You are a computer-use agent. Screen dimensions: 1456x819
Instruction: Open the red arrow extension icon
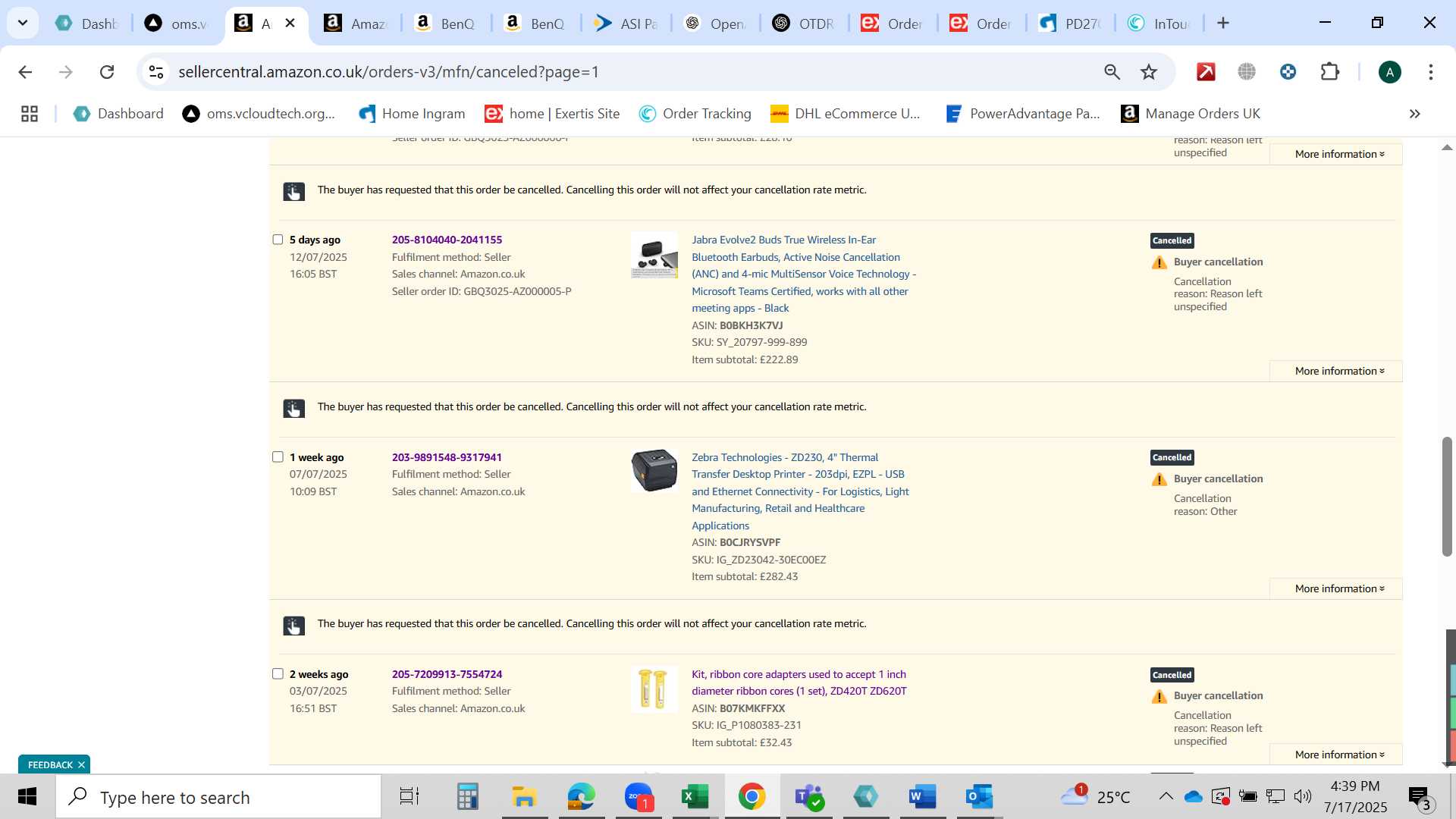[x=1206, y=72]
